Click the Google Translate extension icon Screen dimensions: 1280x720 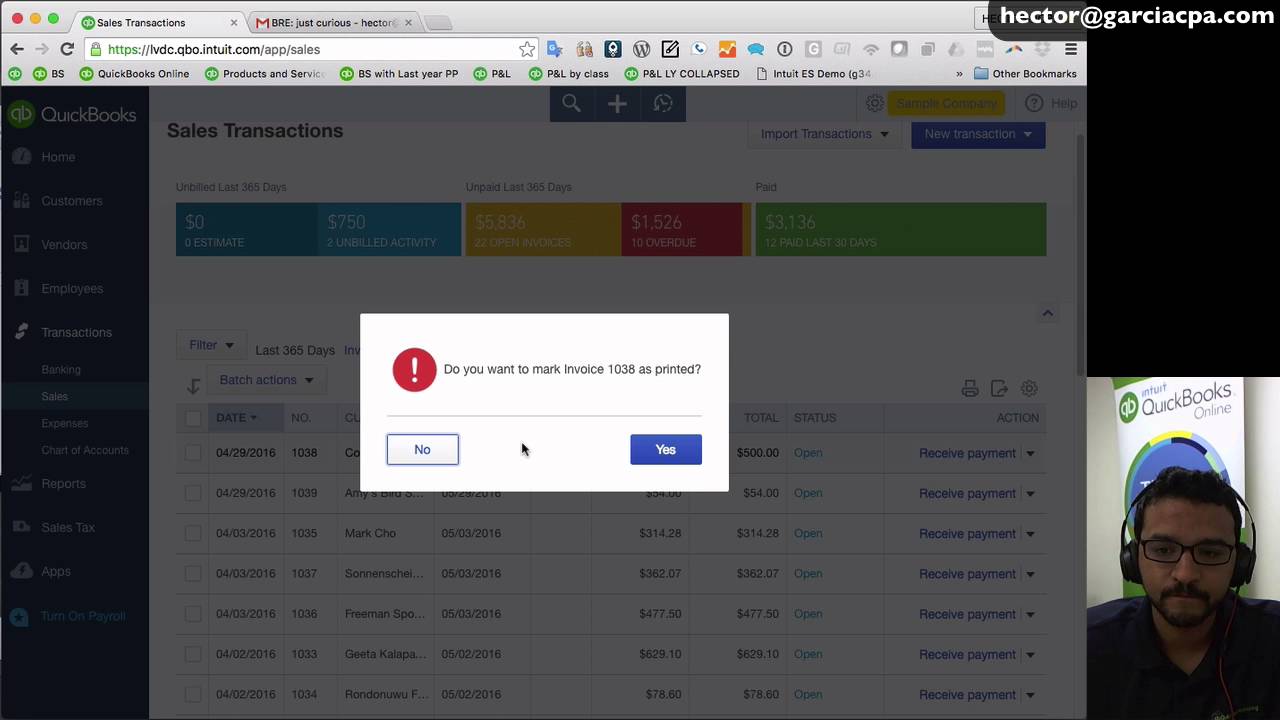click(555, 49)
